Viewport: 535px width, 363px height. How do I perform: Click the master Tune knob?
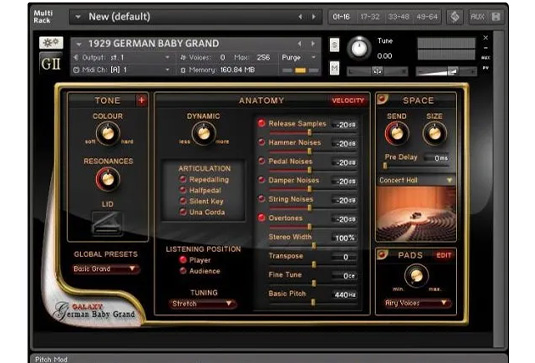coord(359,48)
